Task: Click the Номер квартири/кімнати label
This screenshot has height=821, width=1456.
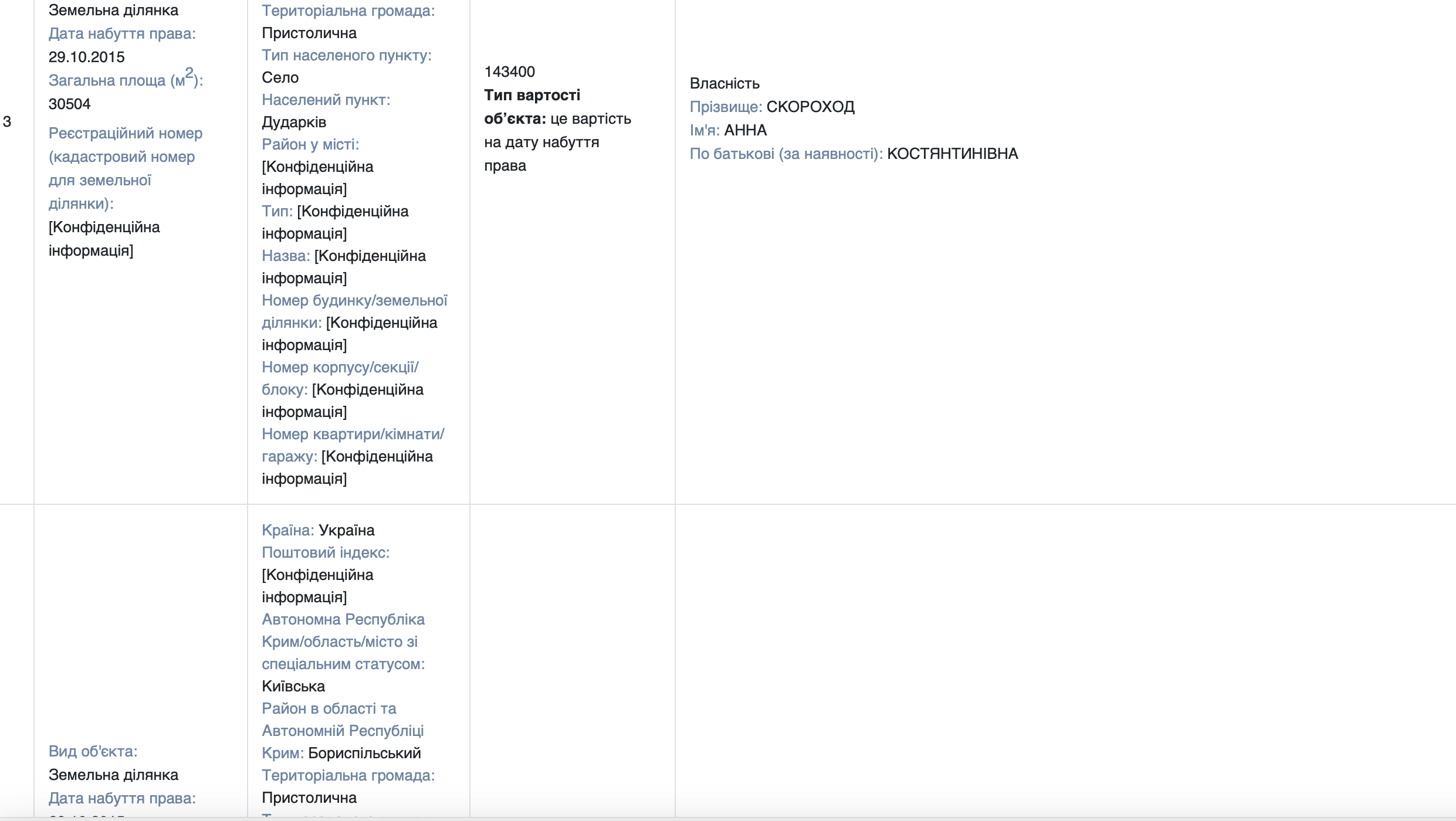Action: click(353, 434)
